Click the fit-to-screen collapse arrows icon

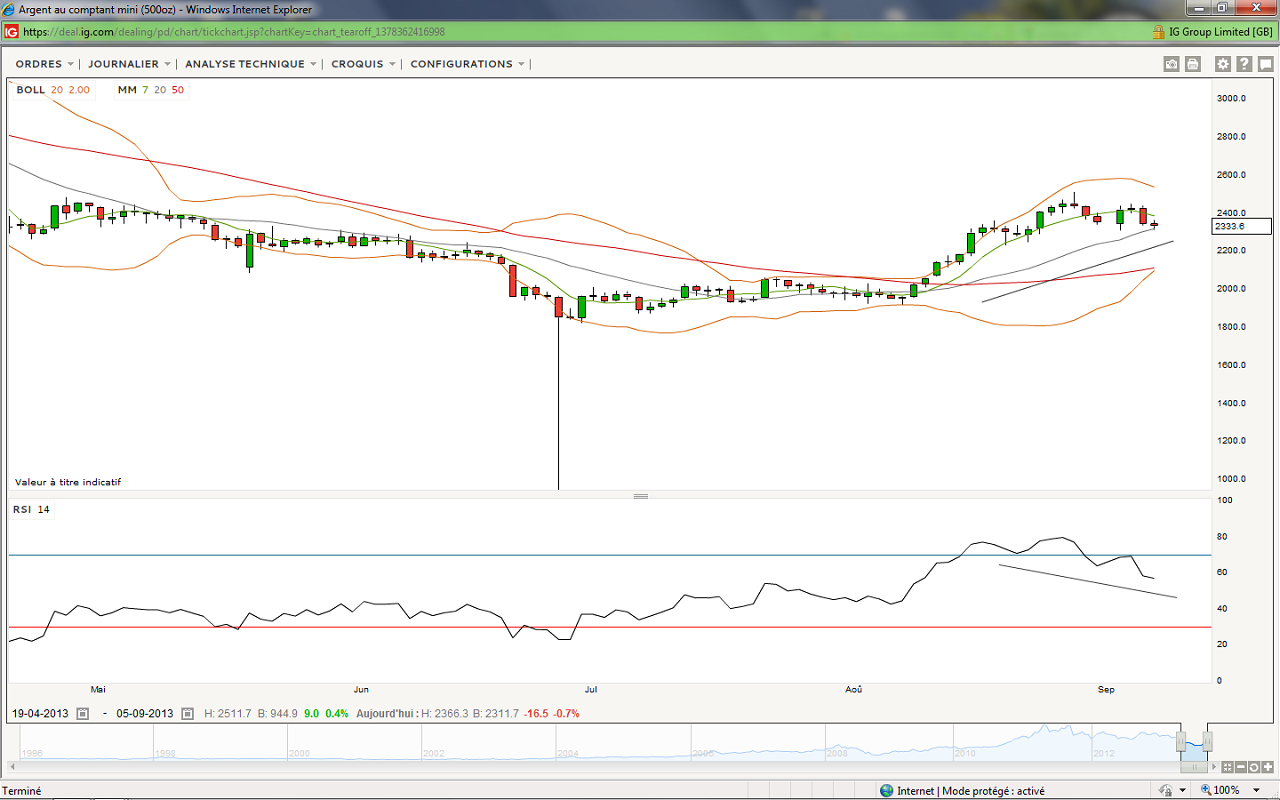point(1228,767)
